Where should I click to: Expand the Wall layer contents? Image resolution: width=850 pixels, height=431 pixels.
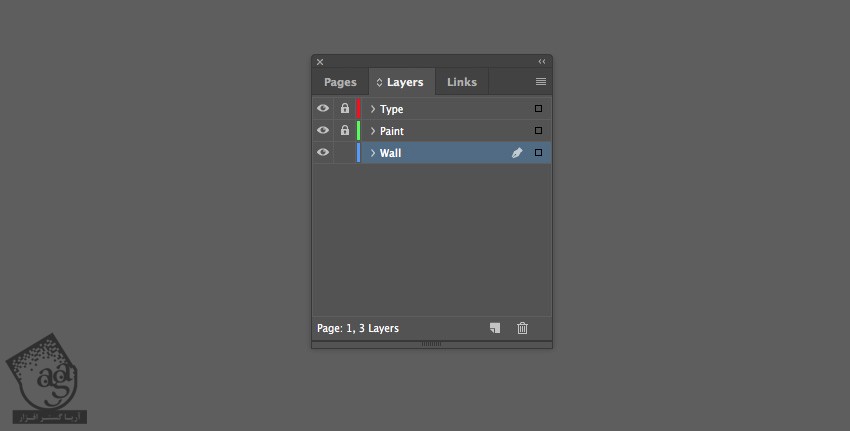[x=373, y=153]
